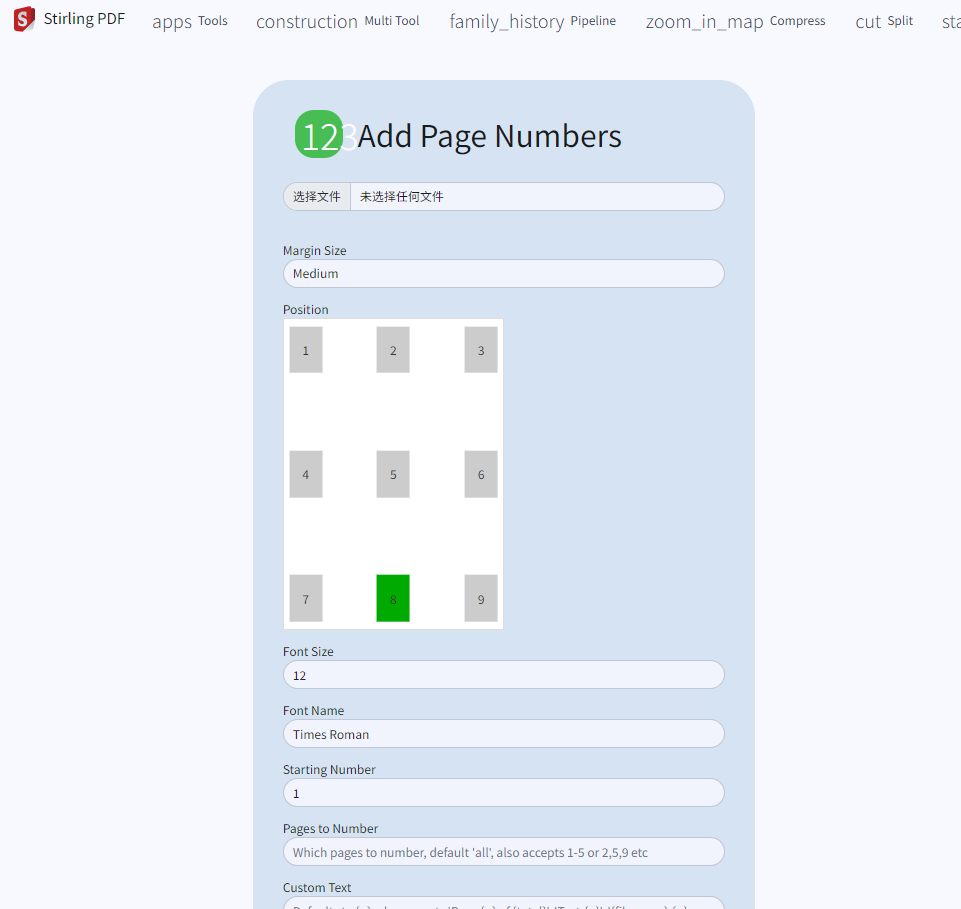
Task: Select position 5 center cell
Action: (393, 474)
